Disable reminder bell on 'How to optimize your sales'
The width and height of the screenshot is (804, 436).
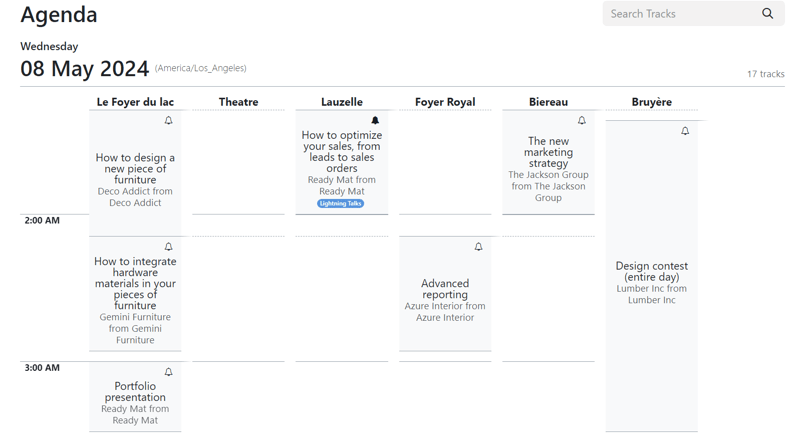point(375,121)
